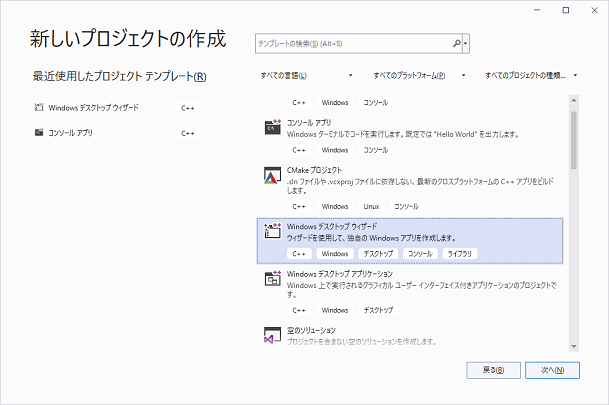Click the CMake プロジェクト template icon
Image resolution: width=609 pixels, height=405 pixels.
pyautogui.click(x=273, y=176)
